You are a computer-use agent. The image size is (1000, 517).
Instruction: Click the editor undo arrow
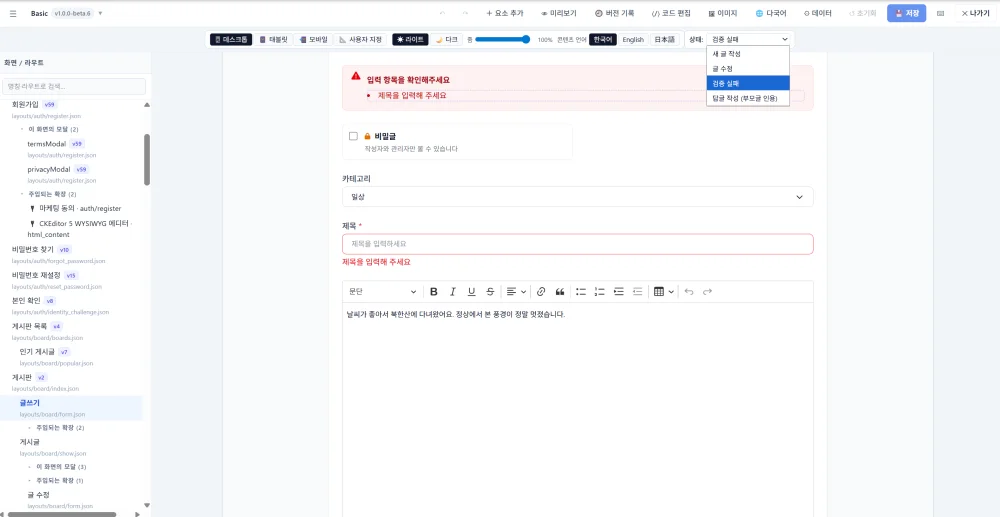pos(689,291)
